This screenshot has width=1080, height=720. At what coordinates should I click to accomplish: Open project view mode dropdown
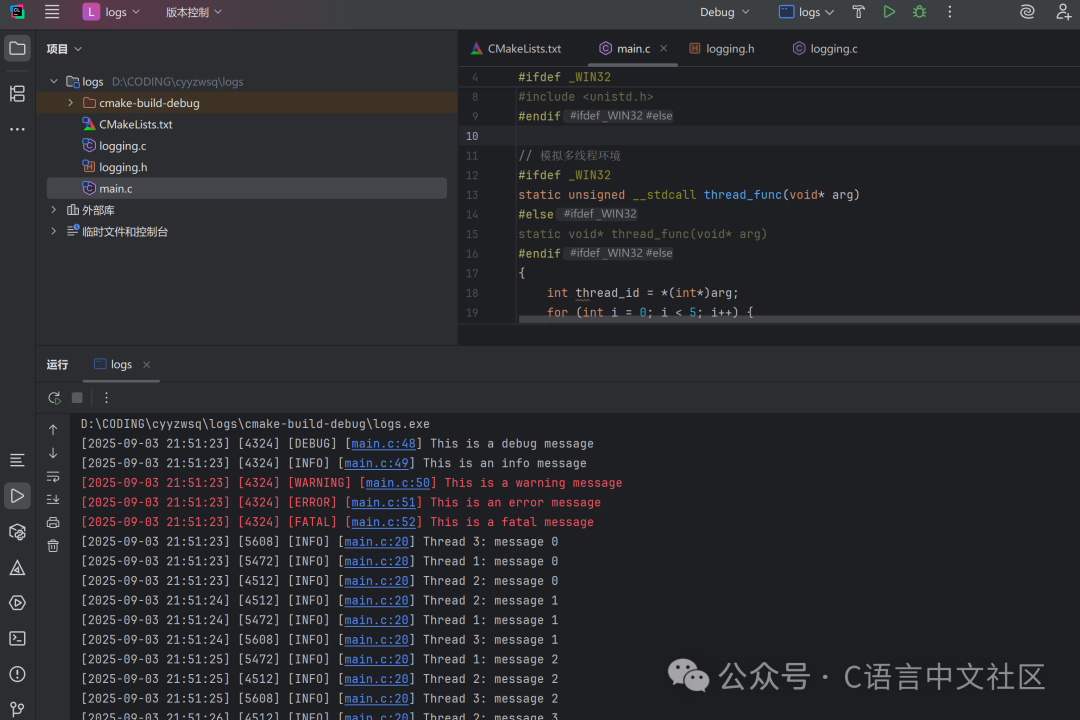click(x=64, y=49)
